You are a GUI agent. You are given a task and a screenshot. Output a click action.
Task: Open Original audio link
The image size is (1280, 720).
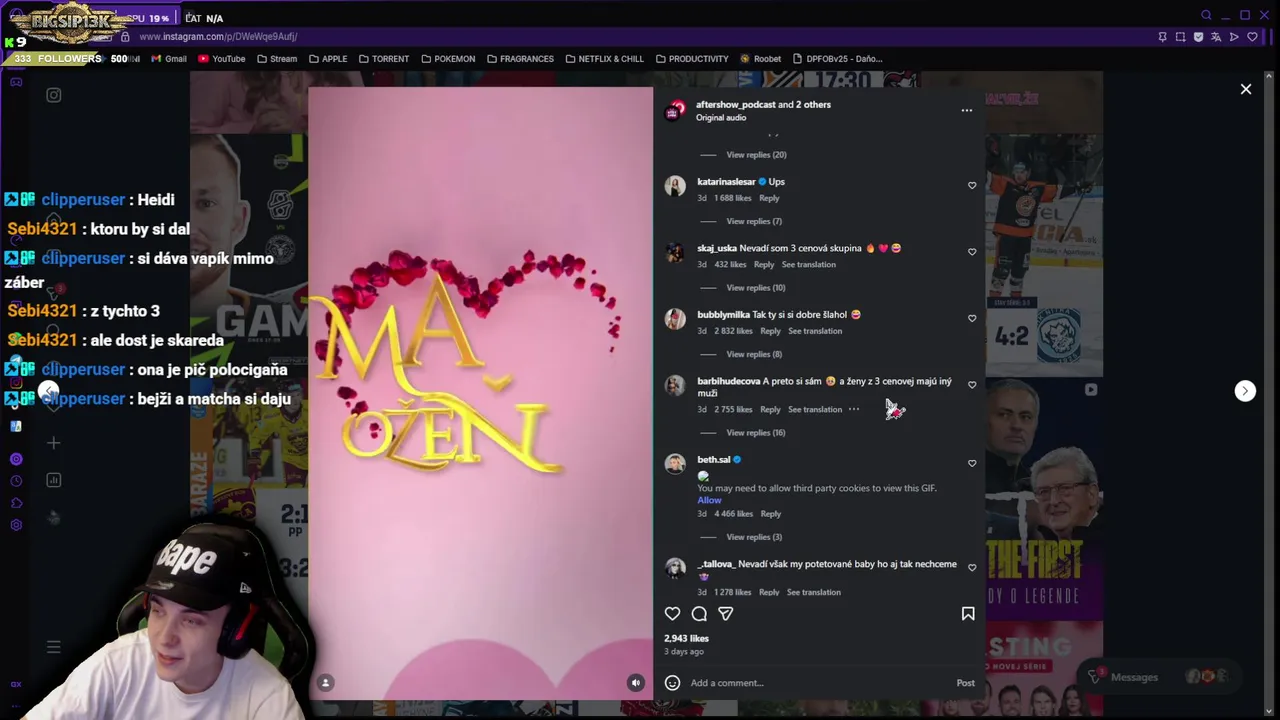pyautogui.click(x=721, y=118)
